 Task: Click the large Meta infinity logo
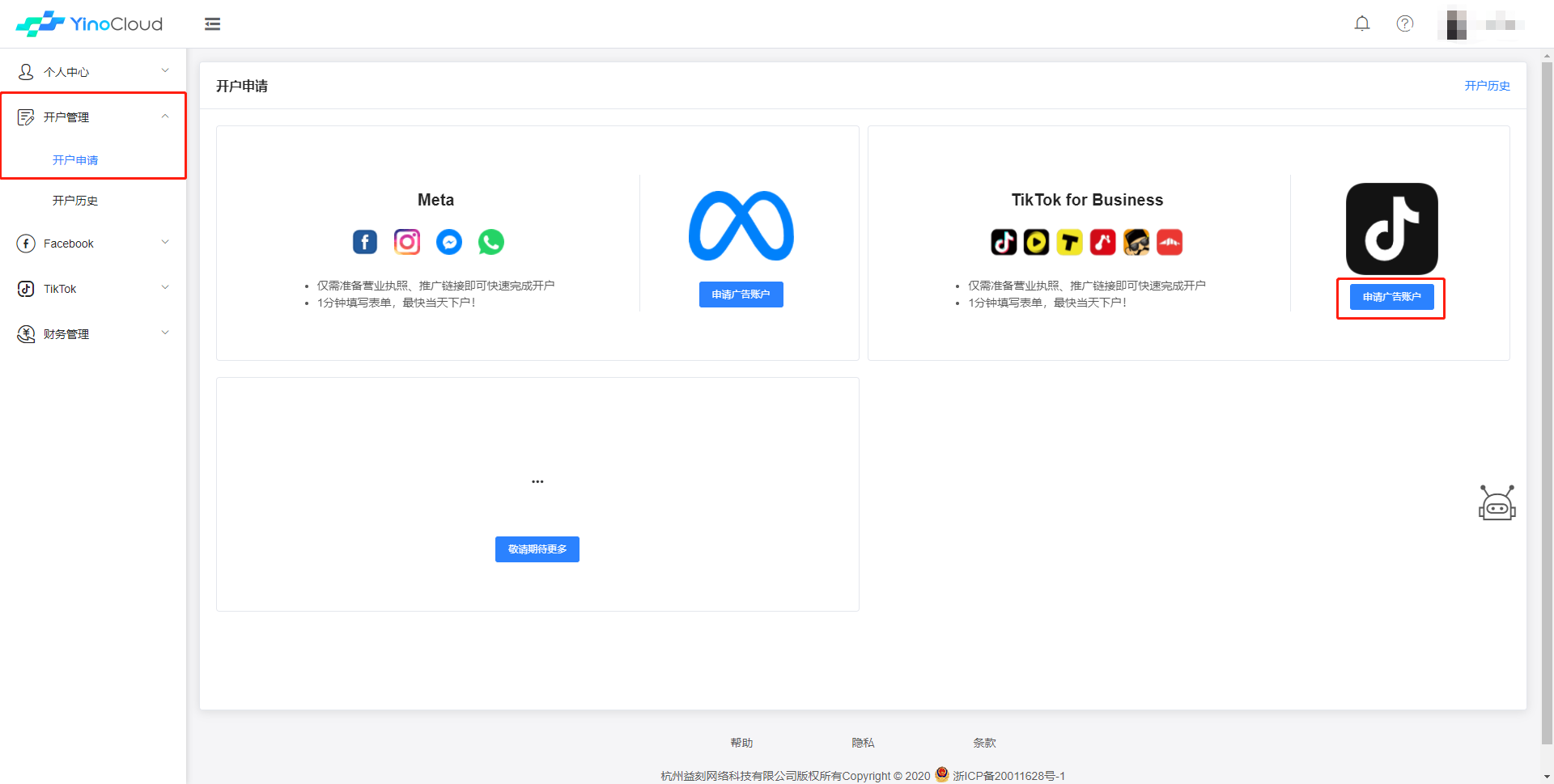[741, 226]
